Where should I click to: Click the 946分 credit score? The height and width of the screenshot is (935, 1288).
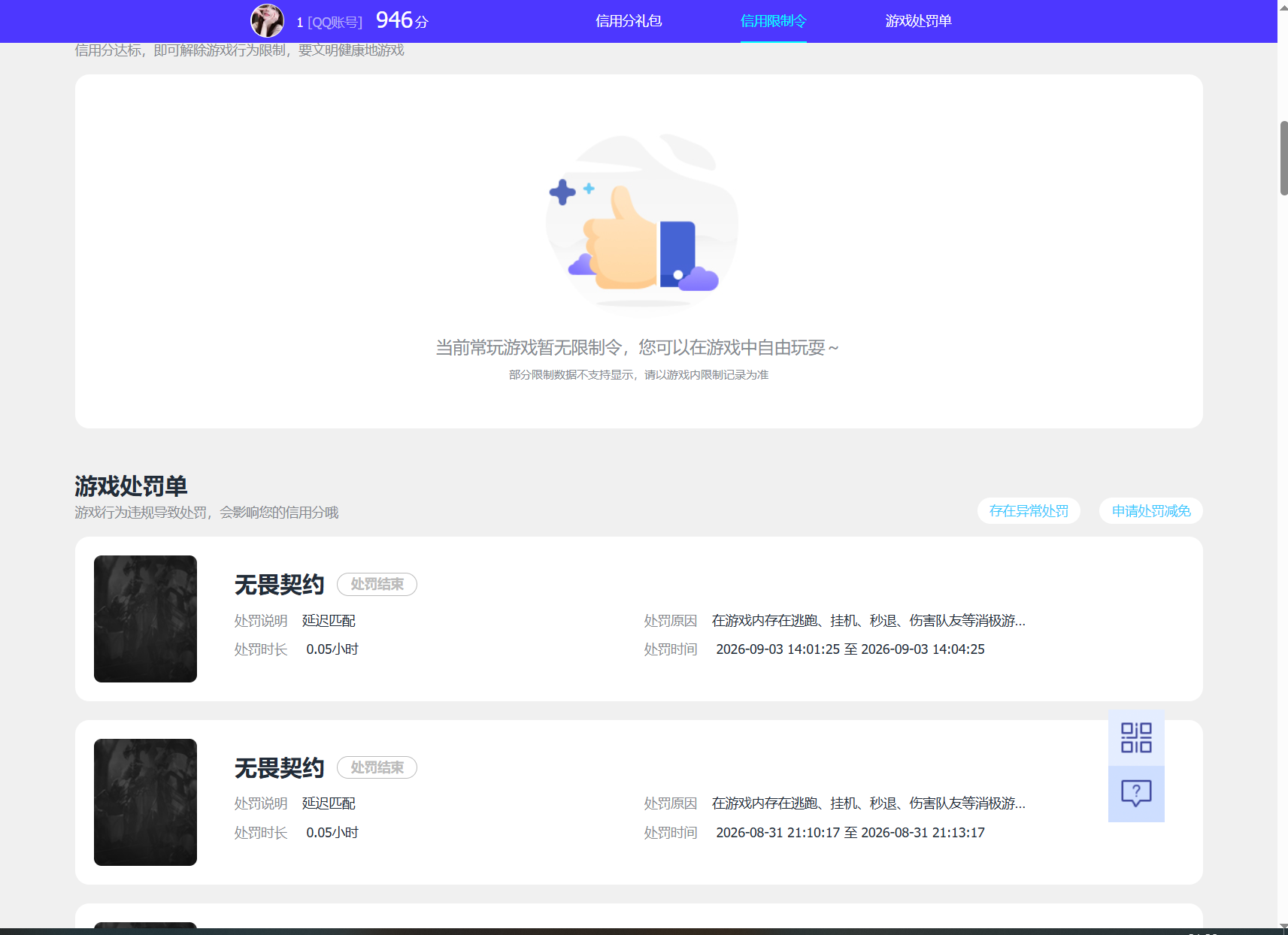402,20
